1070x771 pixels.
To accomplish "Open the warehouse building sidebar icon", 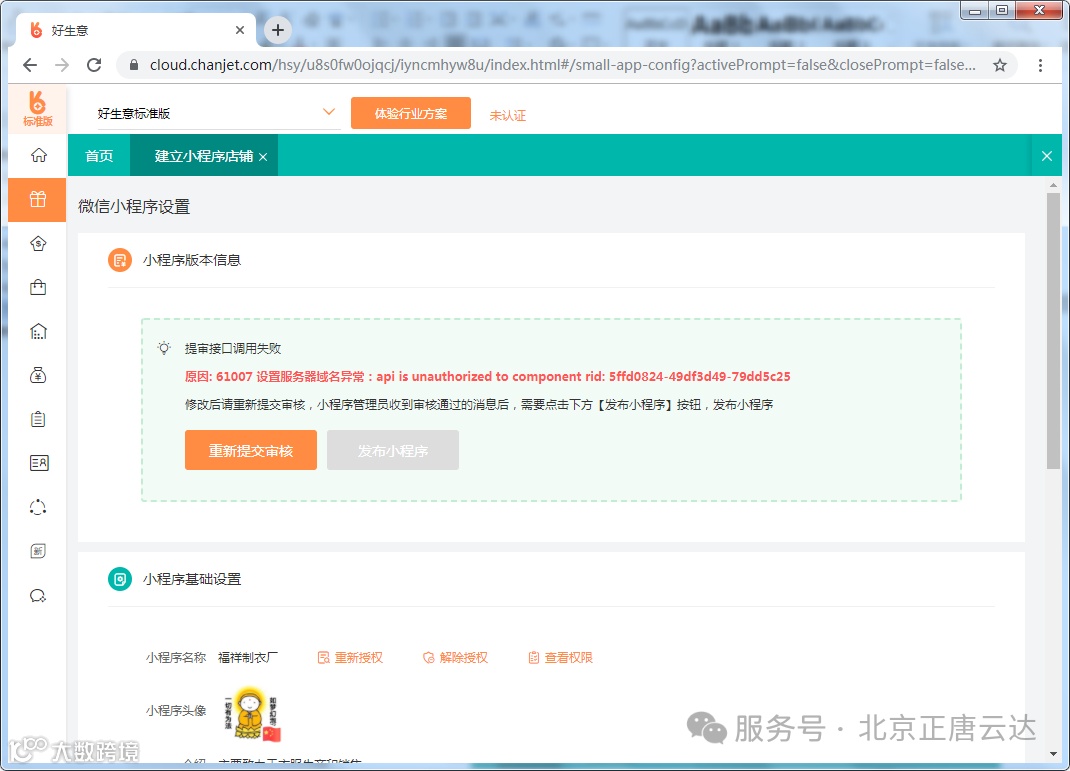I will click(38, 332).
